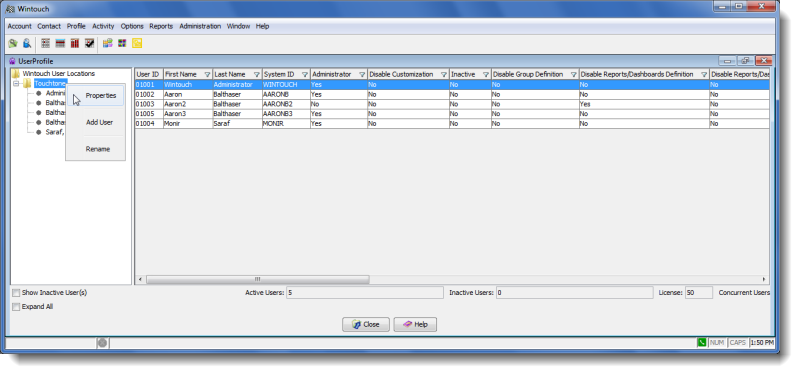Choose Properties from the context menu
Viewport: 800px width, 374px height.
coord(95,96)
